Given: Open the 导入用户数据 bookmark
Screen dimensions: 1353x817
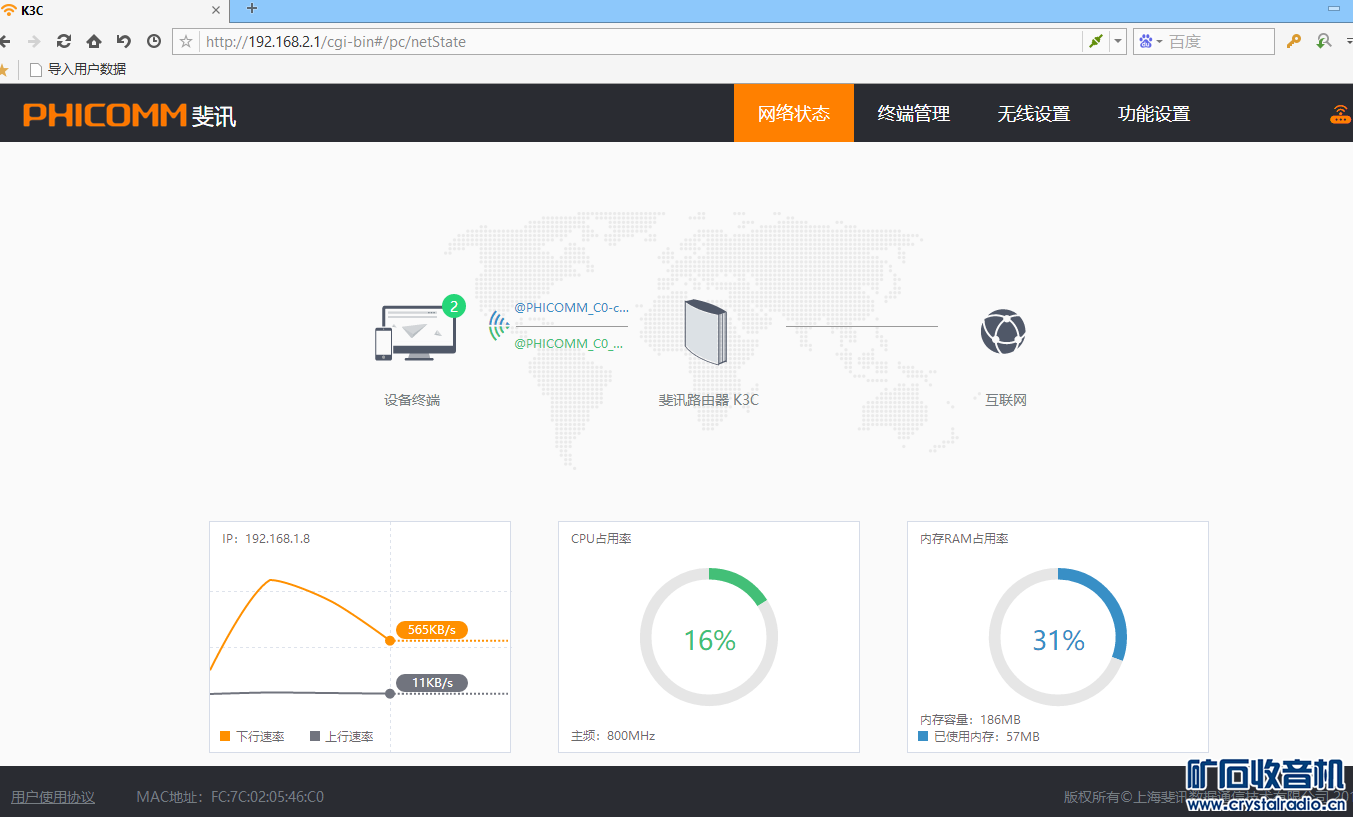Looking at the screenshot, I should pyautogui.click(x=78, y=69).
